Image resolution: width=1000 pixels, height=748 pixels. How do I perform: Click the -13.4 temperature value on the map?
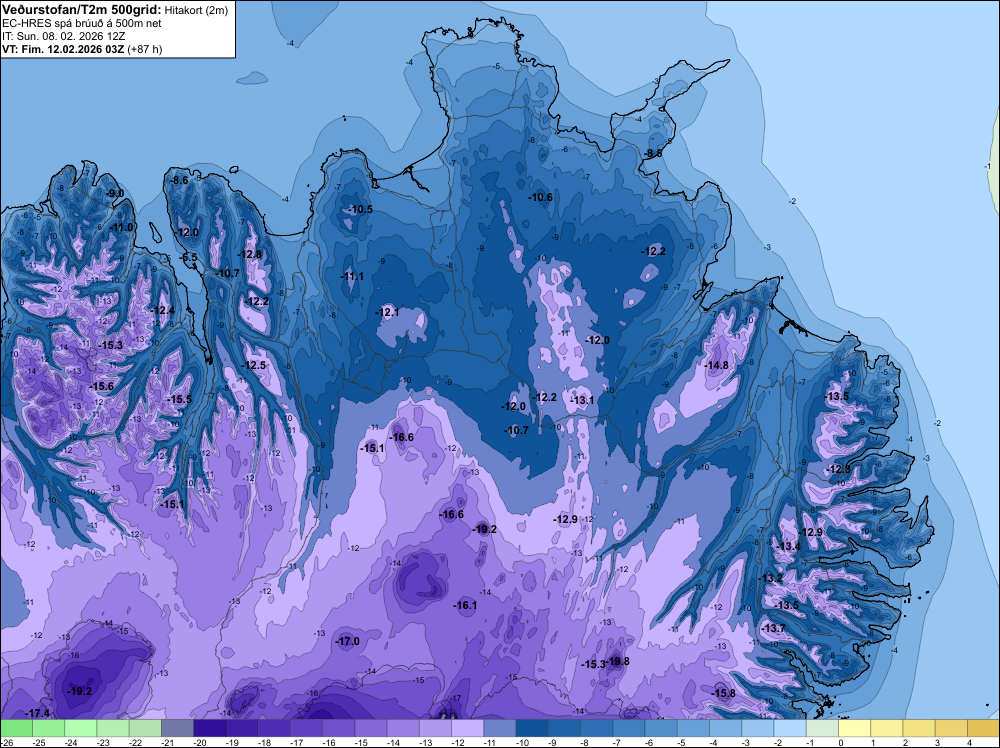tap(789, 546)
